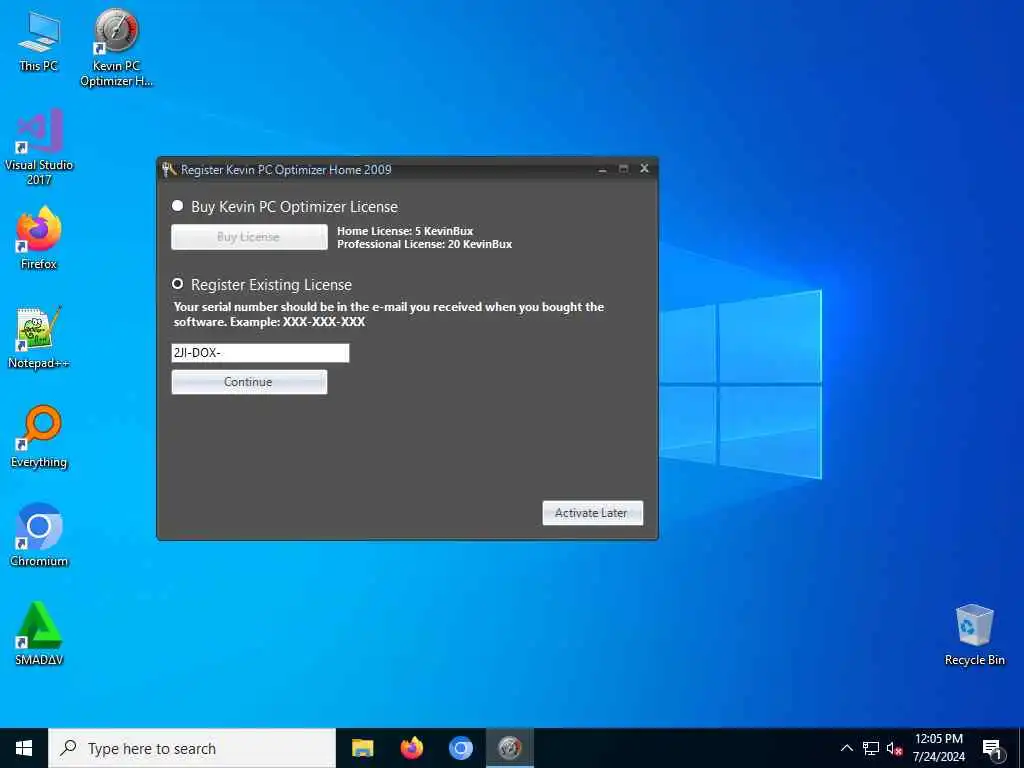
Task: Select the Kevin PC Optimizer desktop shortcut
Action: click(116, 48)
